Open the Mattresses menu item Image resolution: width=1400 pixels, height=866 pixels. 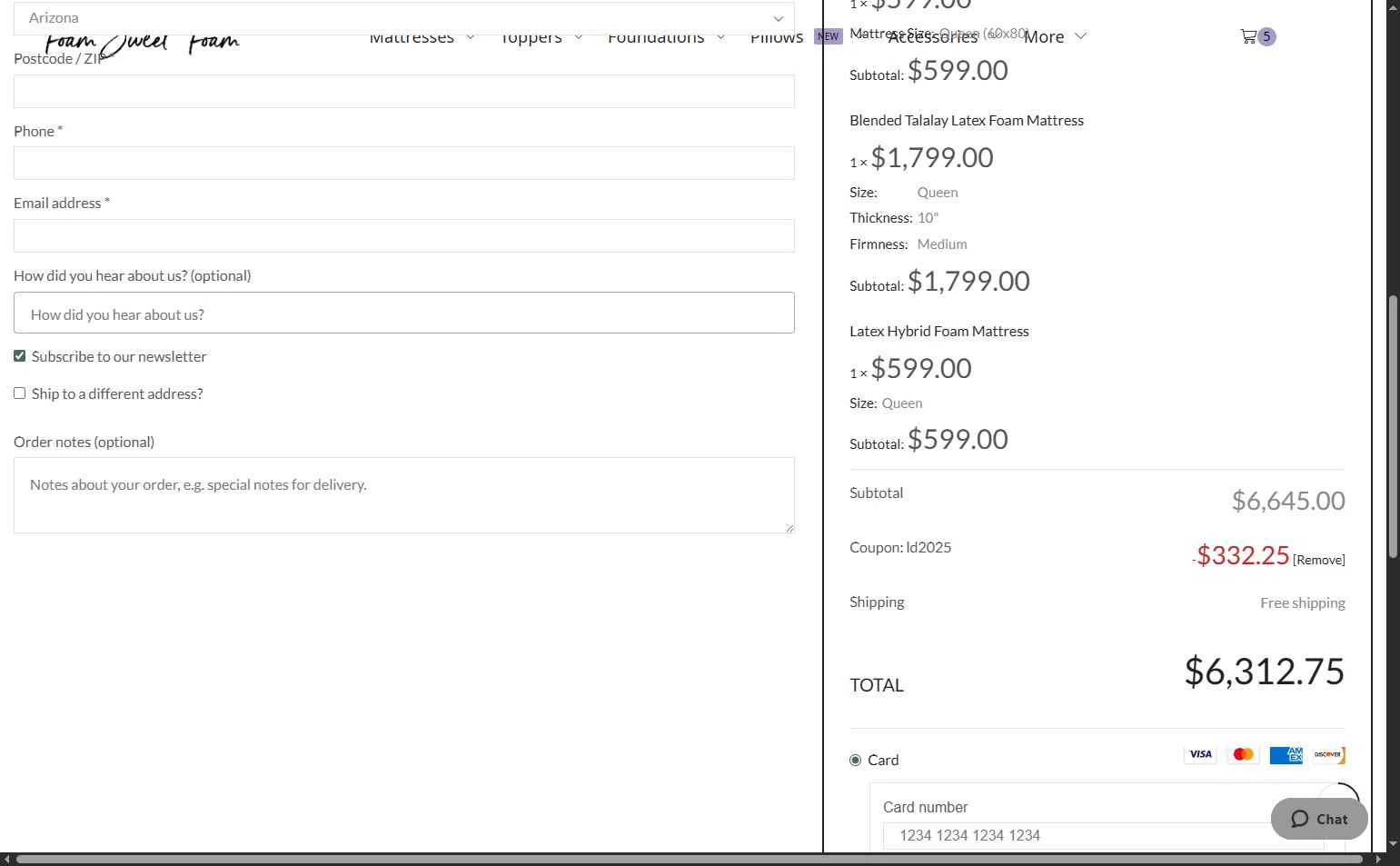(x=412, y=37)
